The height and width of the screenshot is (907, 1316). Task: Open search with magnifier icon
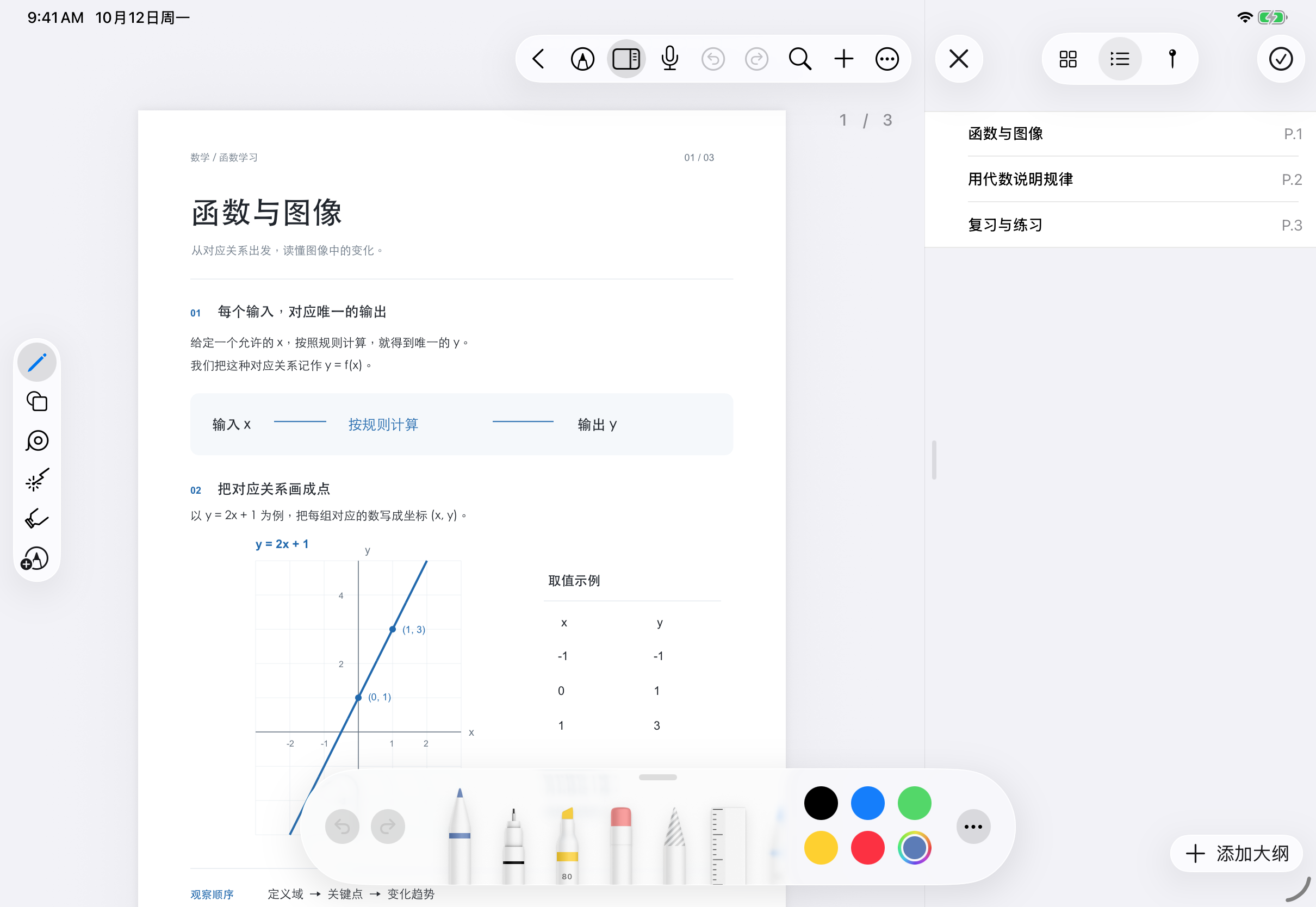(x=800, y=59)
